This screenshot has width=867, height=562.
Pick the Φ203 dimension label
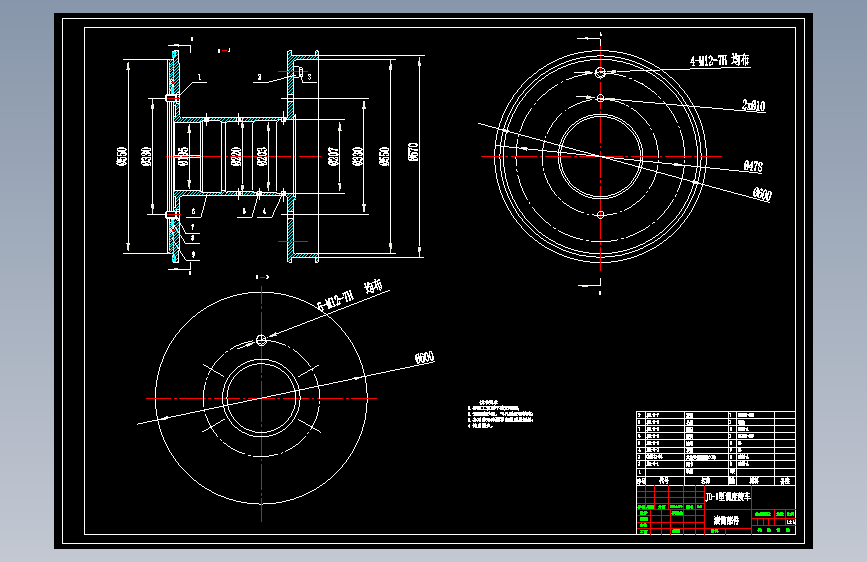click(x=262, y=157)
